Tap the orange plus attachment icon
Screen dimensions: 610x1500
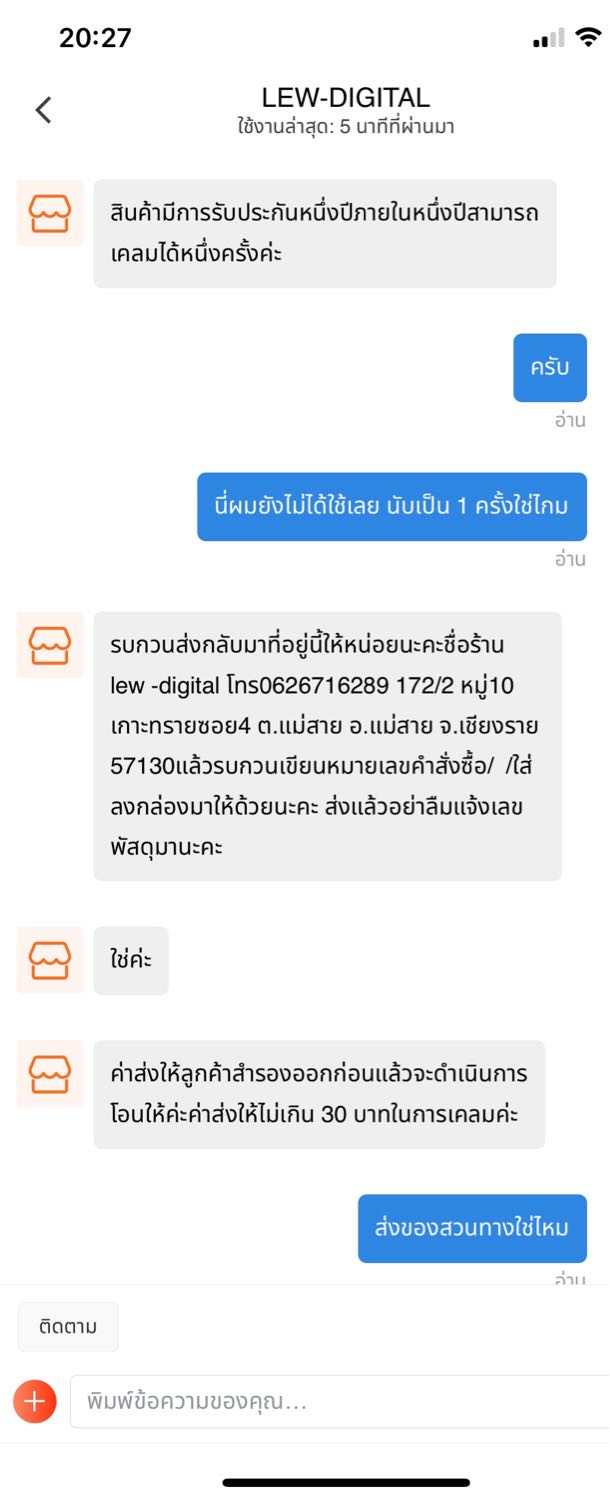pos(35,1401)
